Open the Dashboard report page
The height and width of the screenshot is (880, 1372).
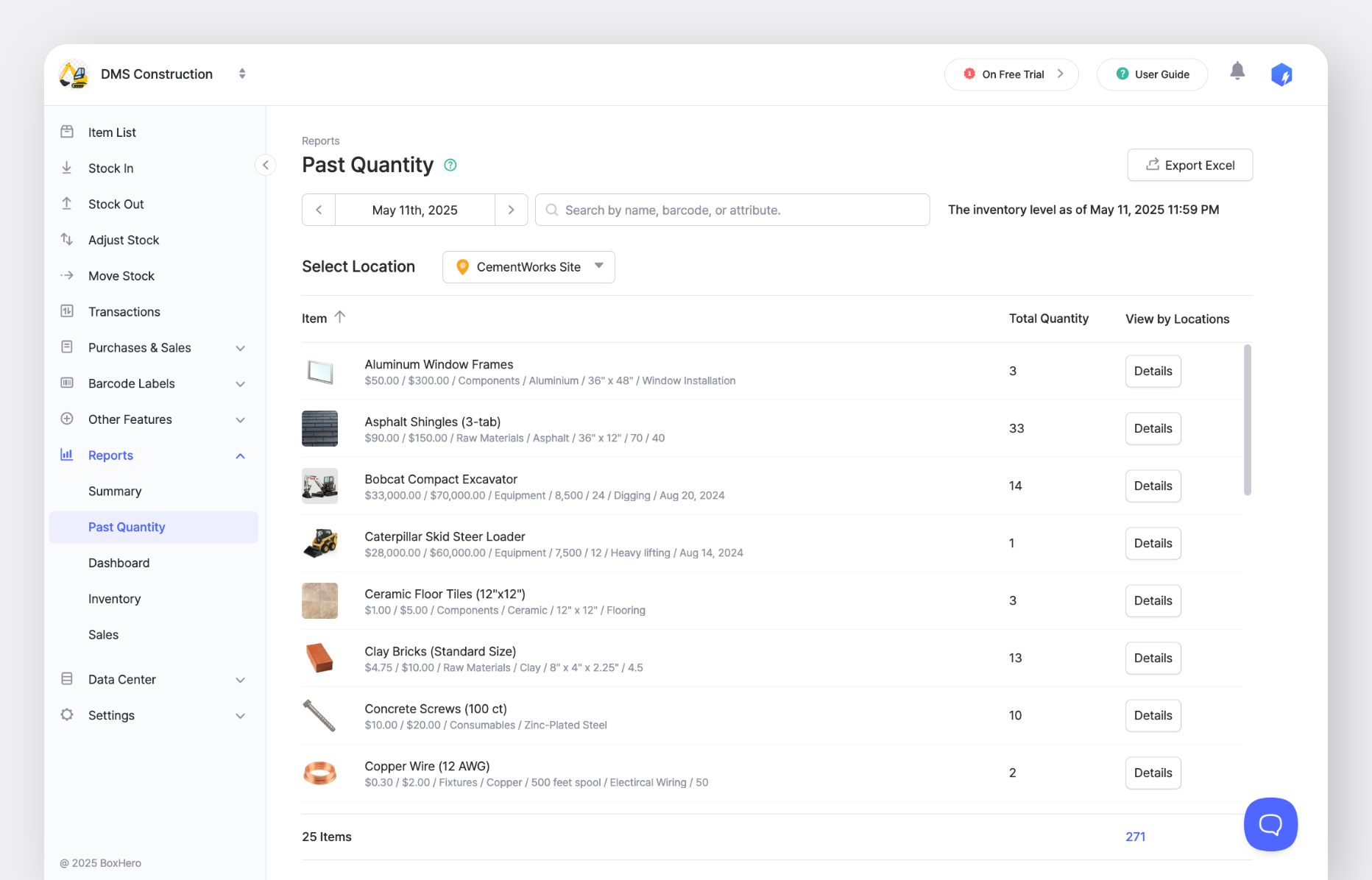[119, 563]
